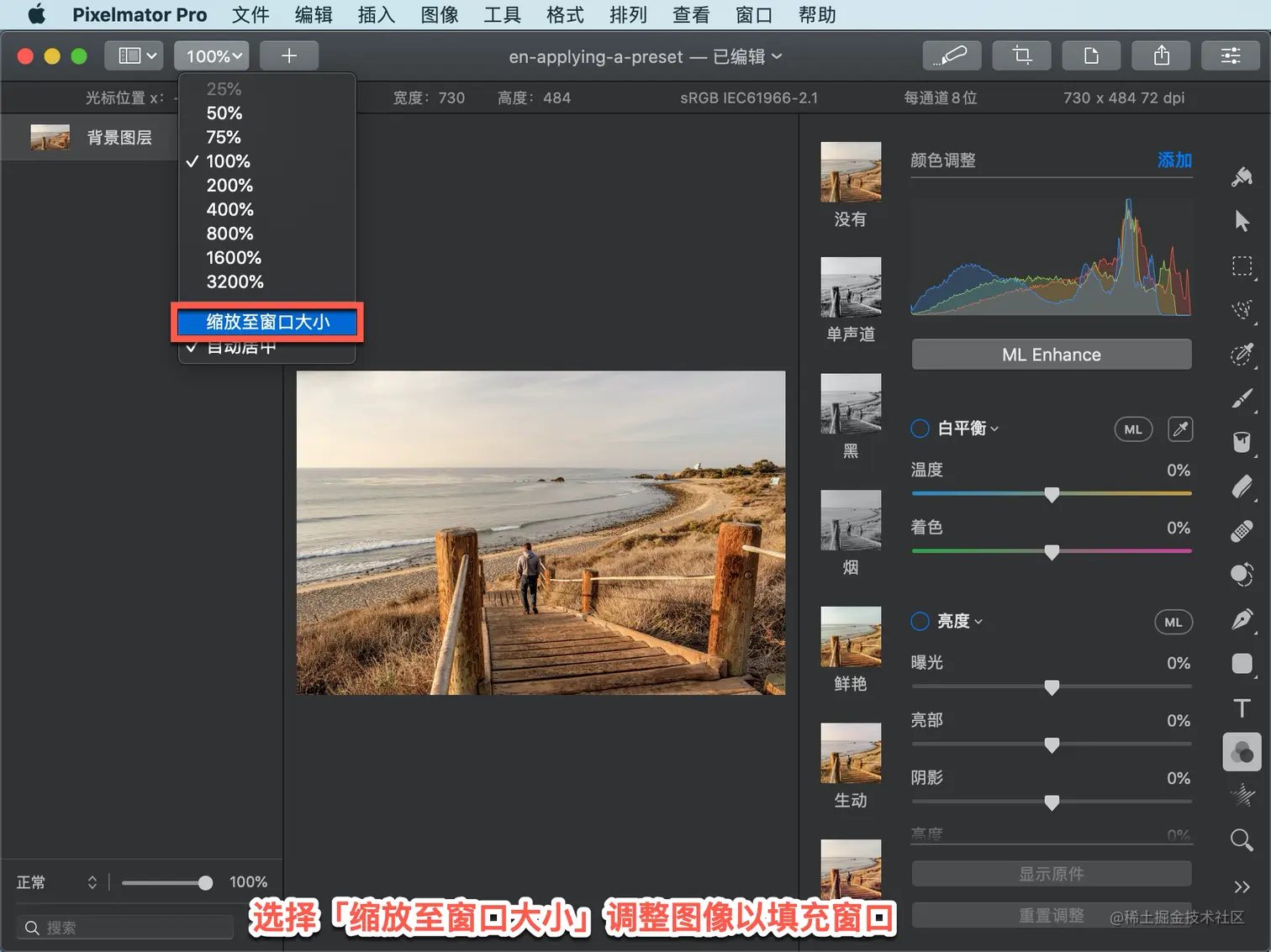Click the 温度 slider handle

point(1052,495)
